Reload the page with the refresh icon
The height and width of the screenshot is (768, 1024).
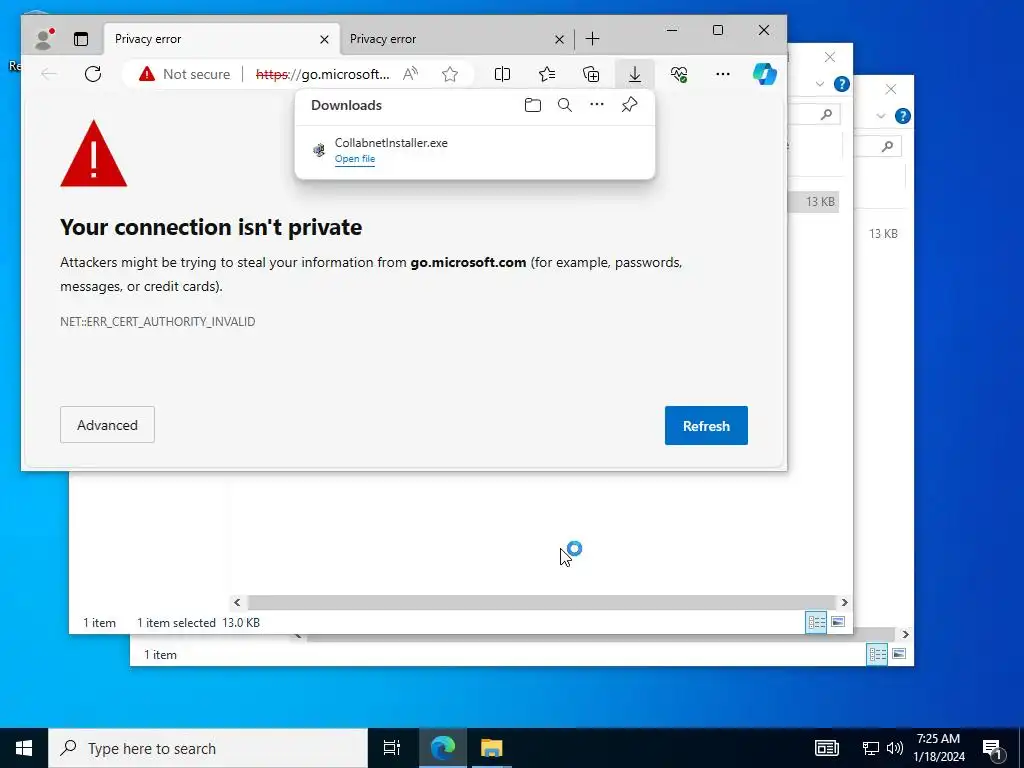pyautogui.click(x=93, y=74)
